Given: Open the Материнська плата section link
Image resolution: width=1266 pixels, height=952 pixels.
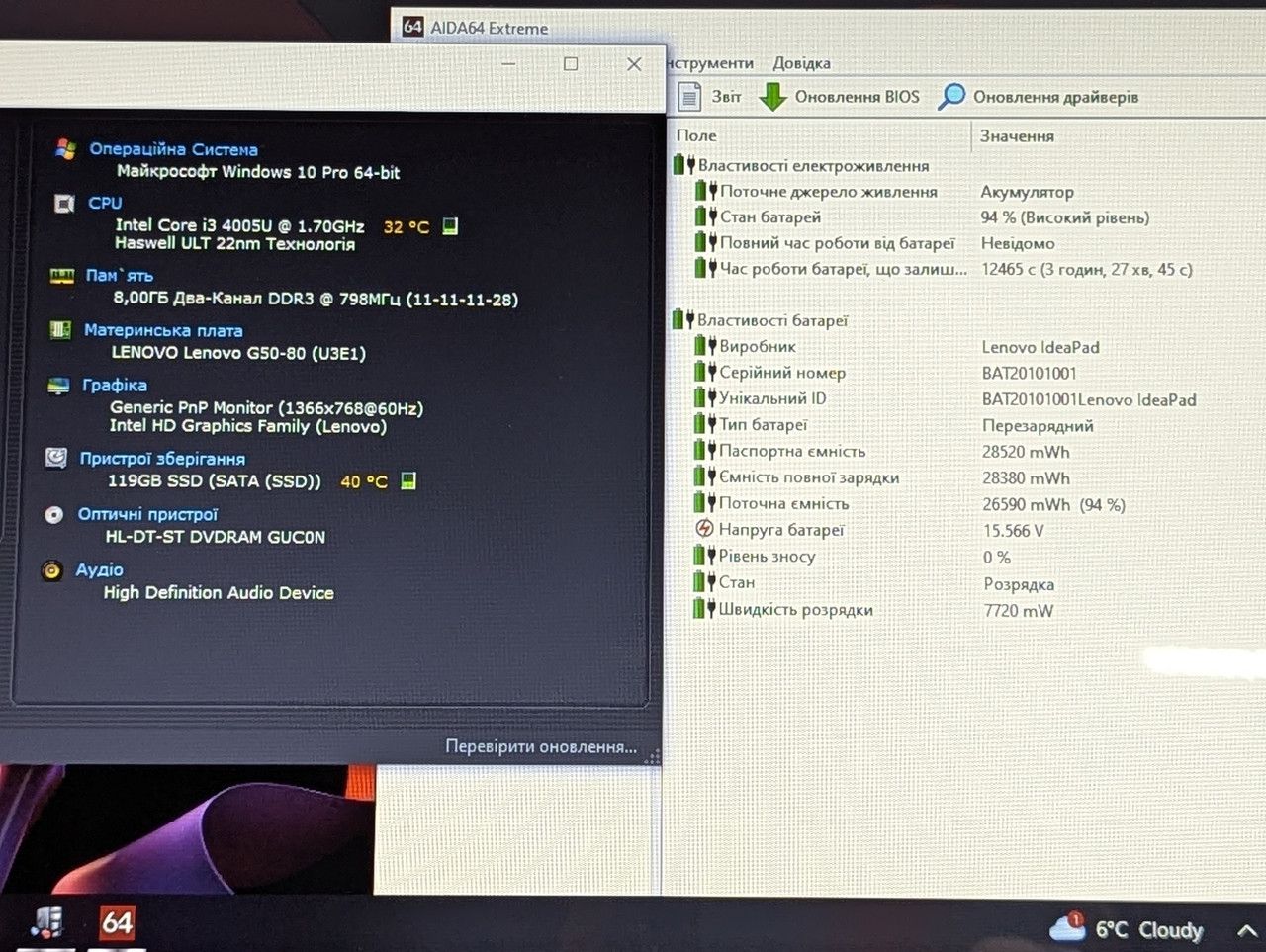Looking at the screenshot, I should [163, 330].
